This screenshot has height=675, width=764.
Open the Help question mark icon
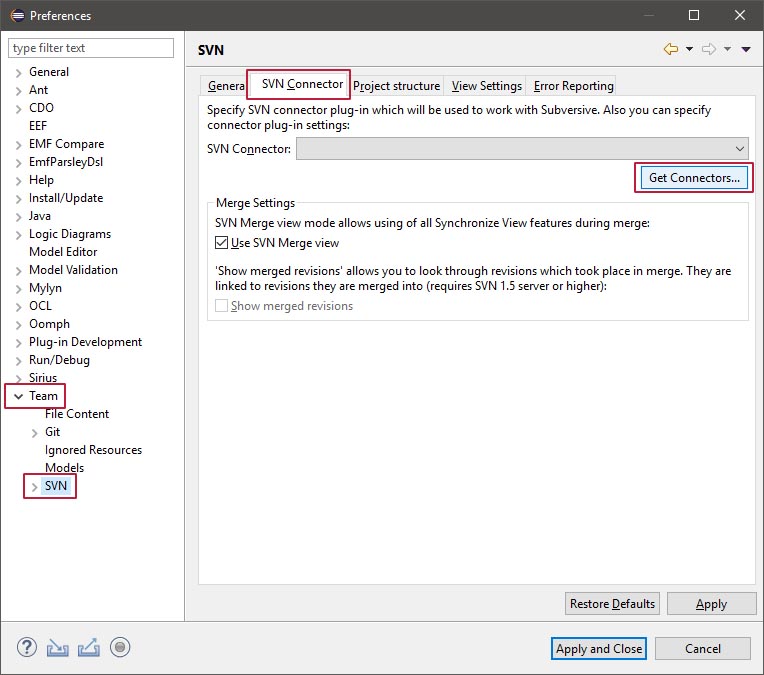point(27,647)
